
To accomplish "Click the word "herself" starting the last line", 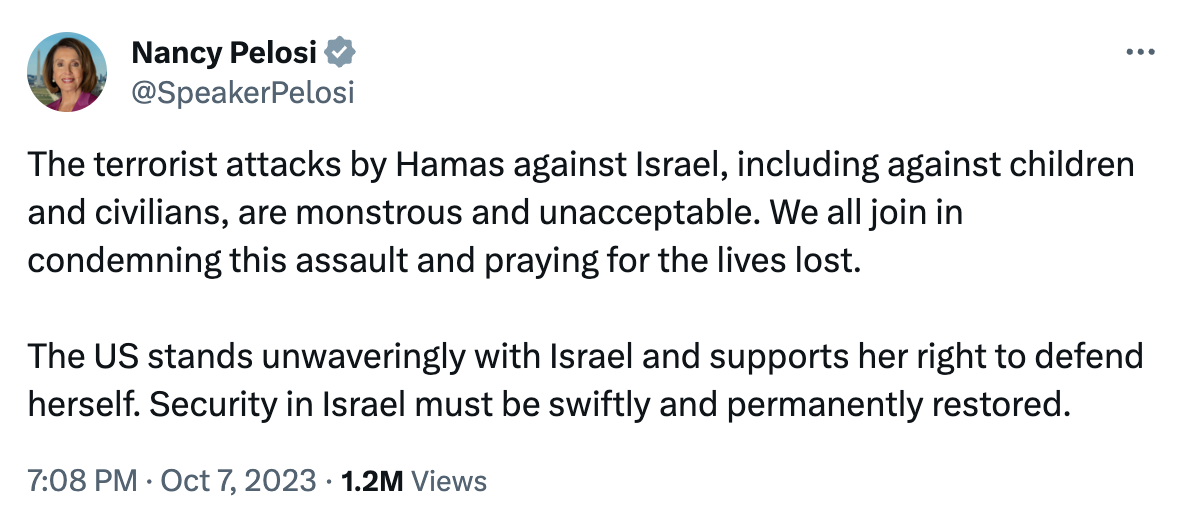I will (84, 406).
